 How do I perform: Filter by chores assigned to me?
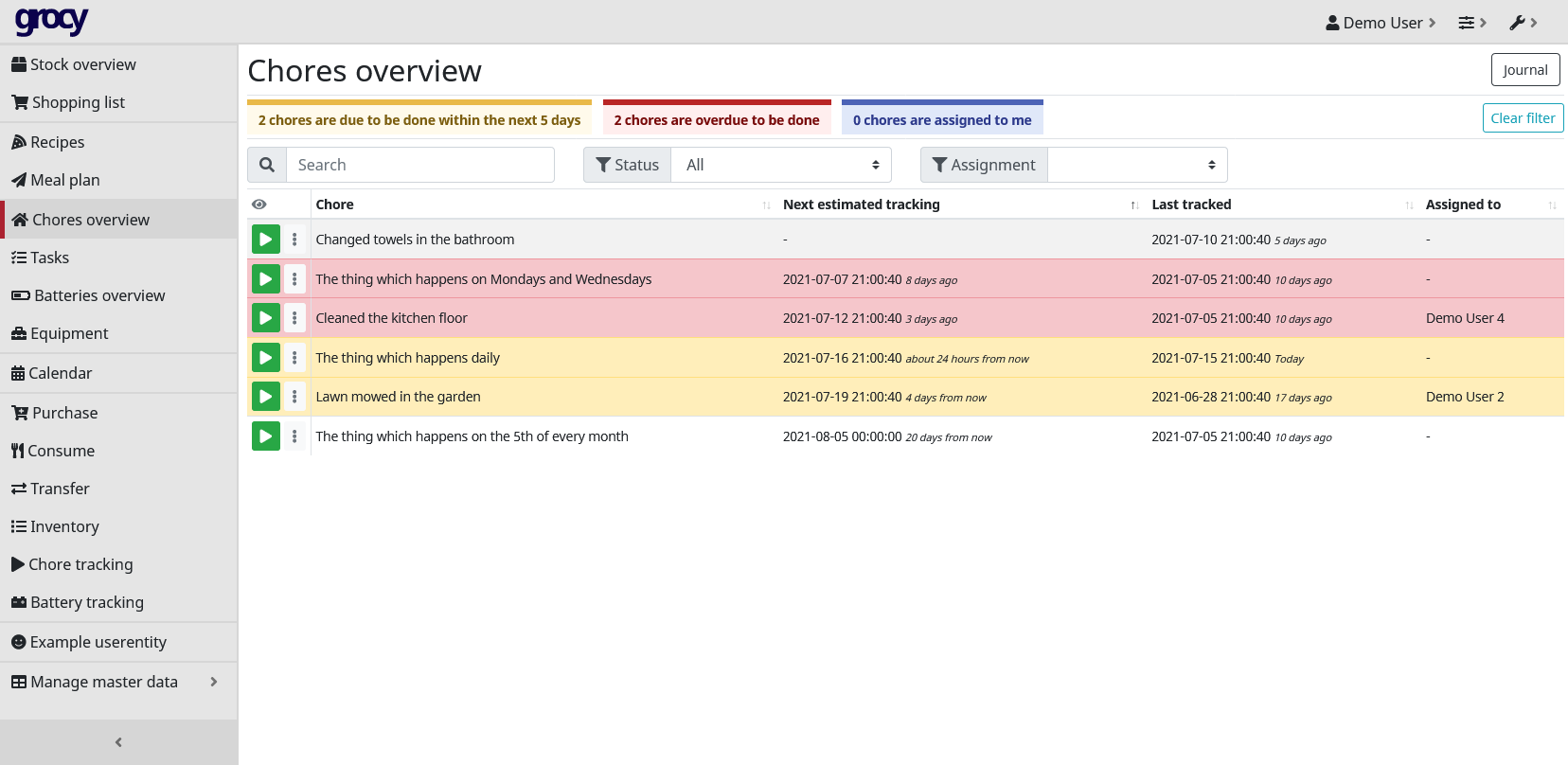pyautogui.click(x=941, y=120)
